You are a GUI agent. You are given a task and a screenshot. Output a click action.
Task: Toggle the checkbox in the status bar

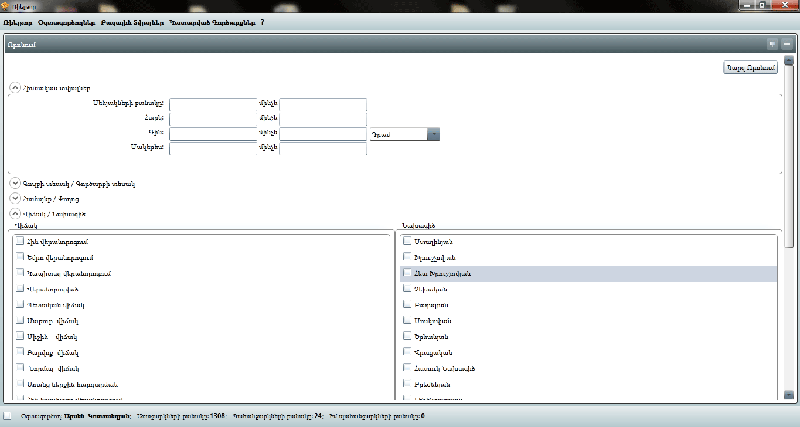(x=7, y=415)
